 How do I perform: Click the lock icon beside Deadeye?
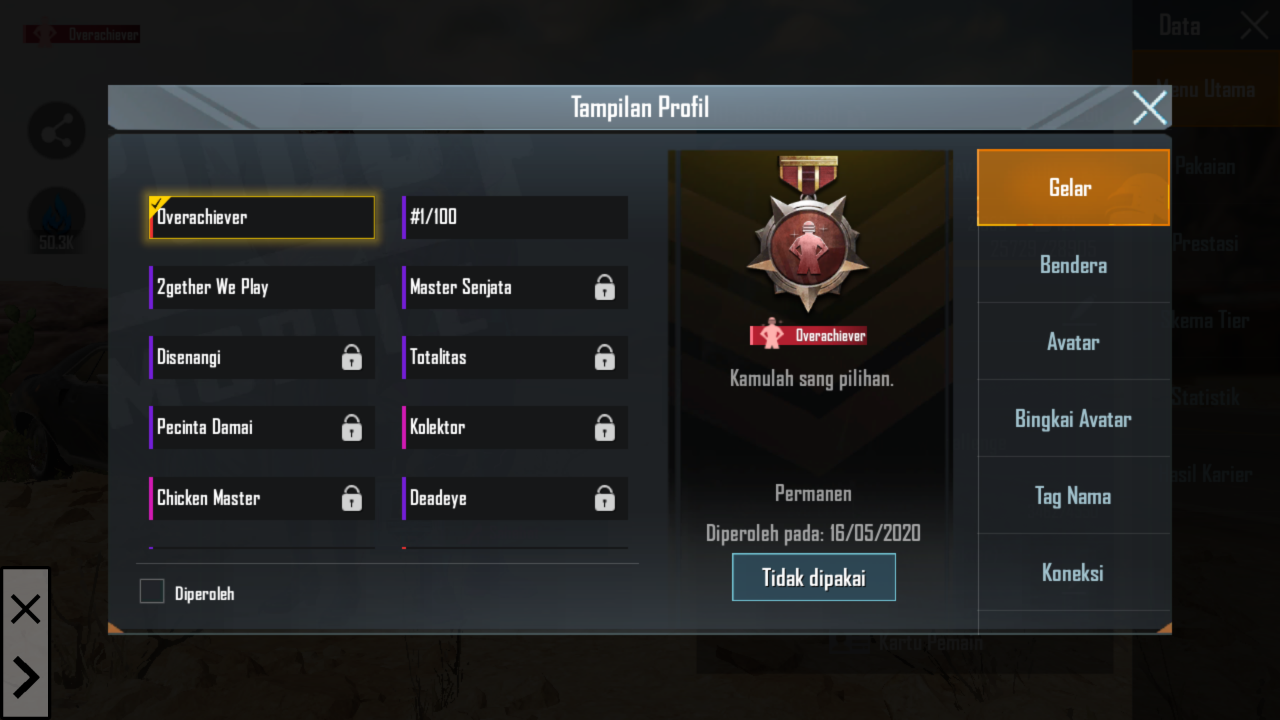pos(604,498)
